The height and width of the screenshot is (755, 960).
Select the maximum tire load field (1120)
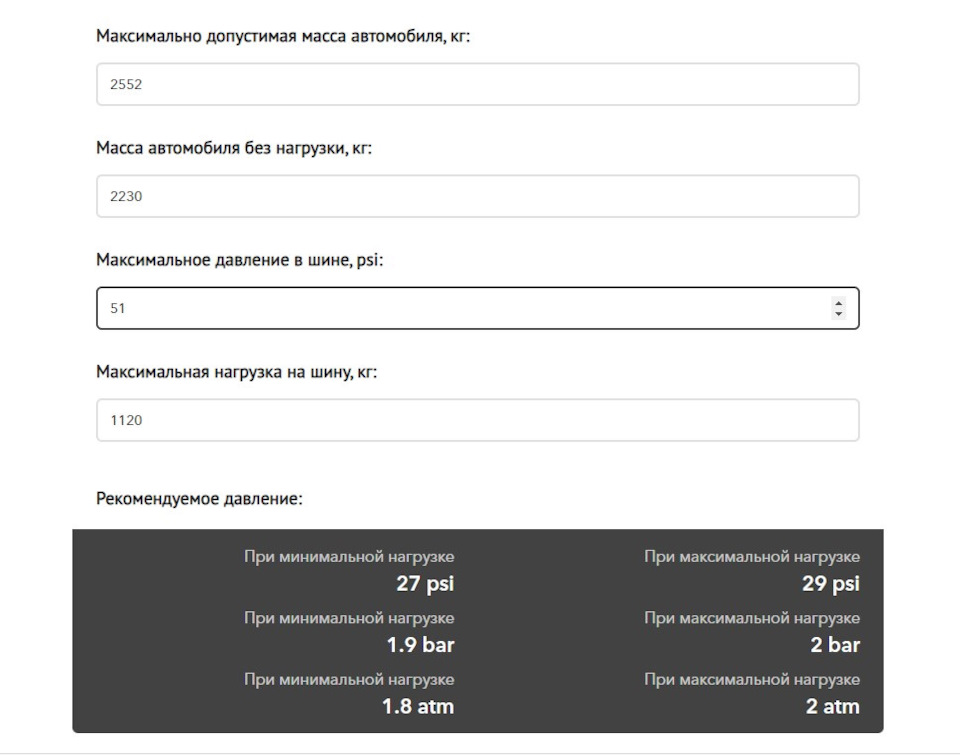pos(477,421)
